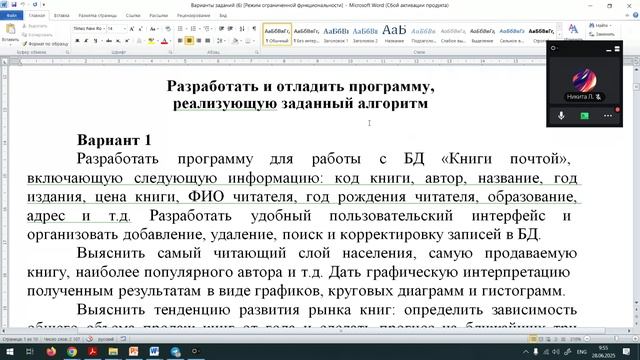Center align text (highlighted button)
Screen dimensions: 640x360
pos(189,41)
